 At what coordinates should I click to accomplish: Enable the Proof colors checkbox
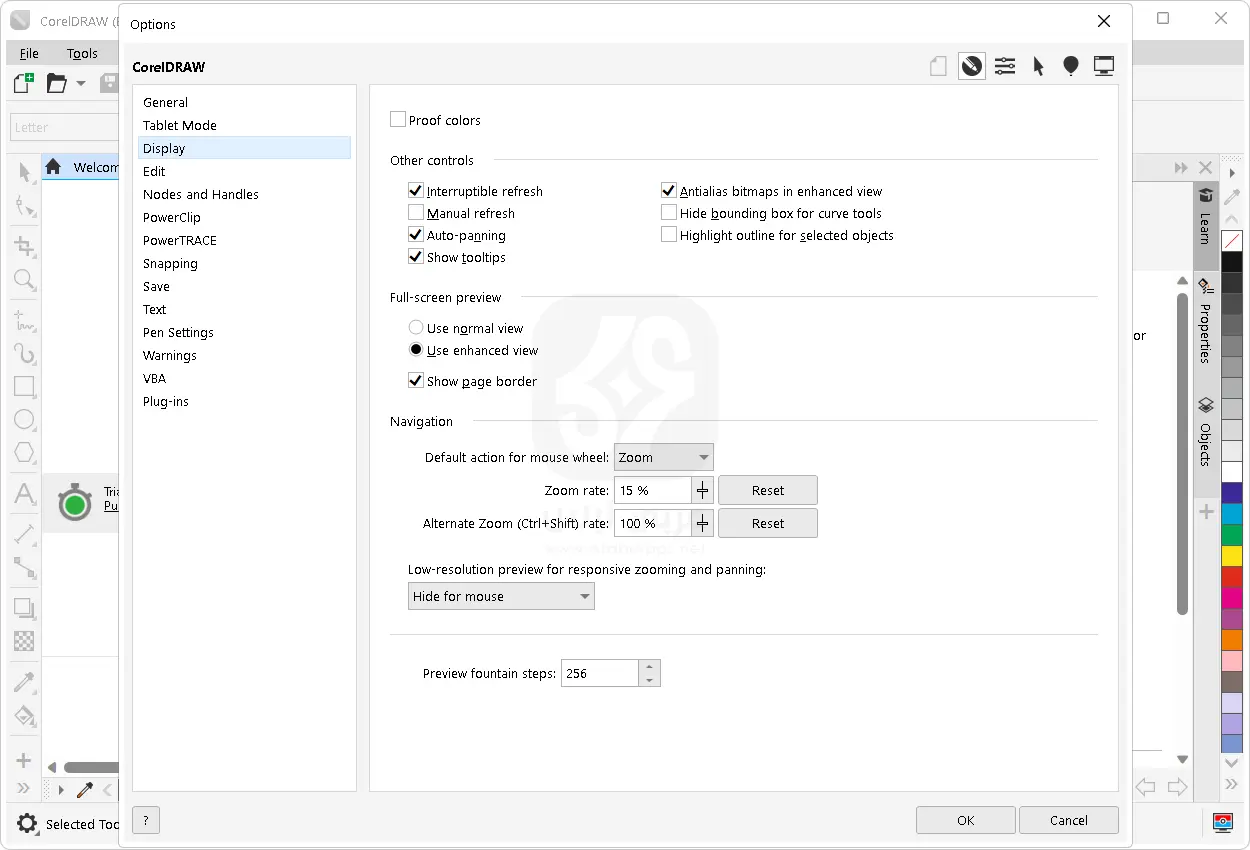[398, 120]
